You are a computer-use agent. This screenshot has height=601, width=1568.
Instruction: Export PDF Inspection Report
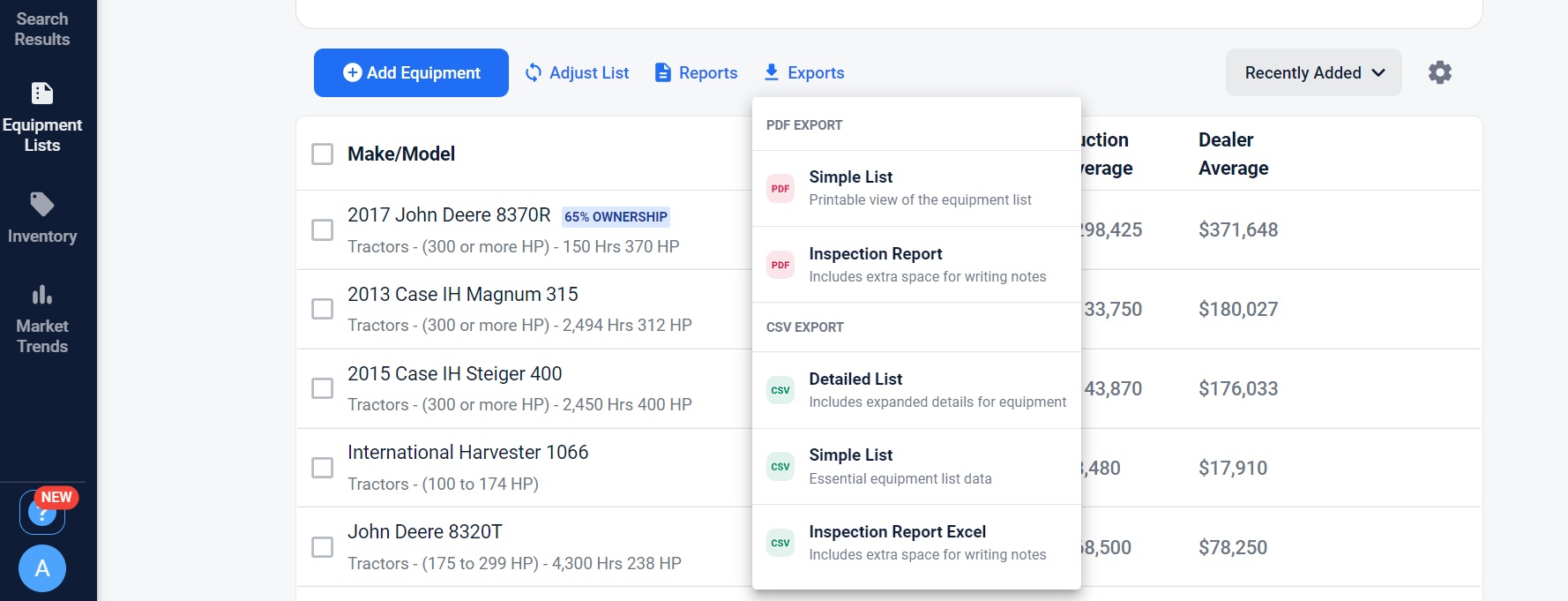coord(916,265)
